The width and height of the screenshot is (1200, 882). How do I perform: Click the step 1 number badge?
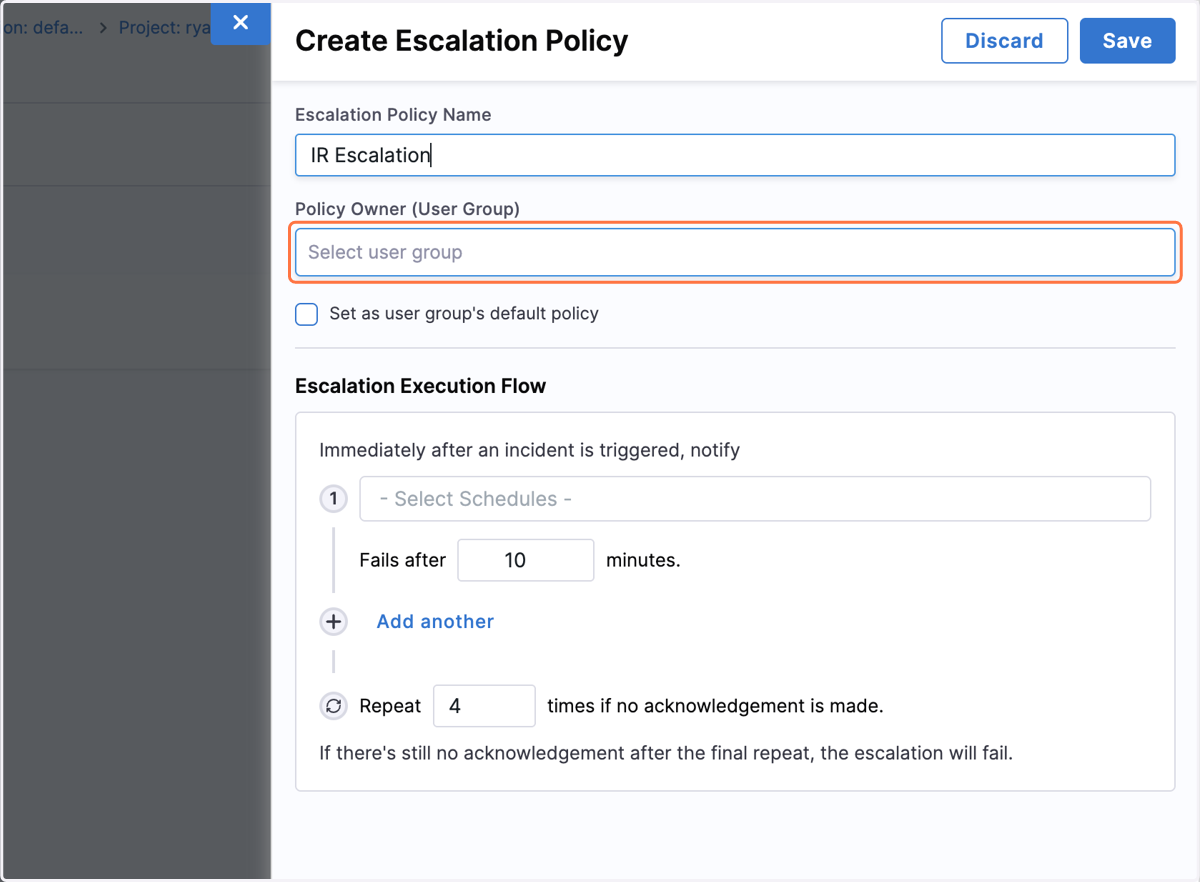[333, 499]
